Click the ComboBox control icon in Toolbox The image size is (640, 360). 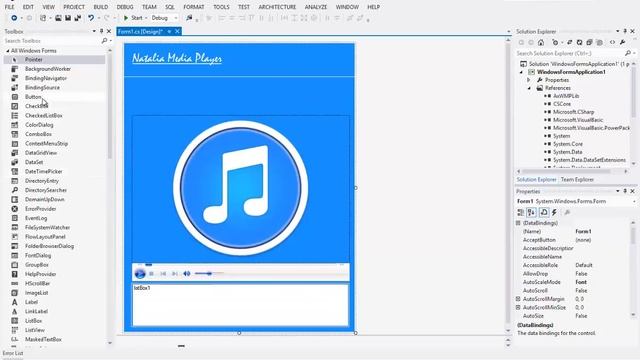coord(15,134)
